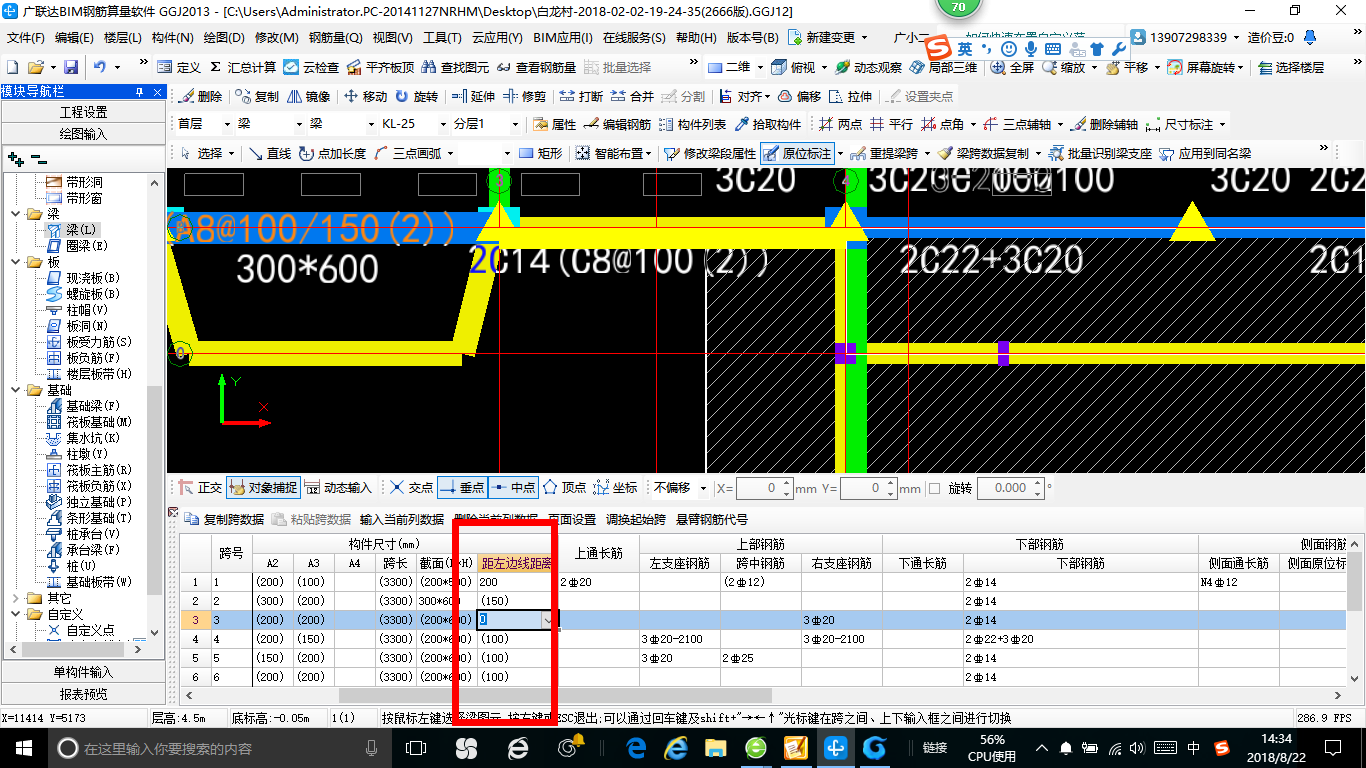Click 全屏 full screen view

[1012, 67]
